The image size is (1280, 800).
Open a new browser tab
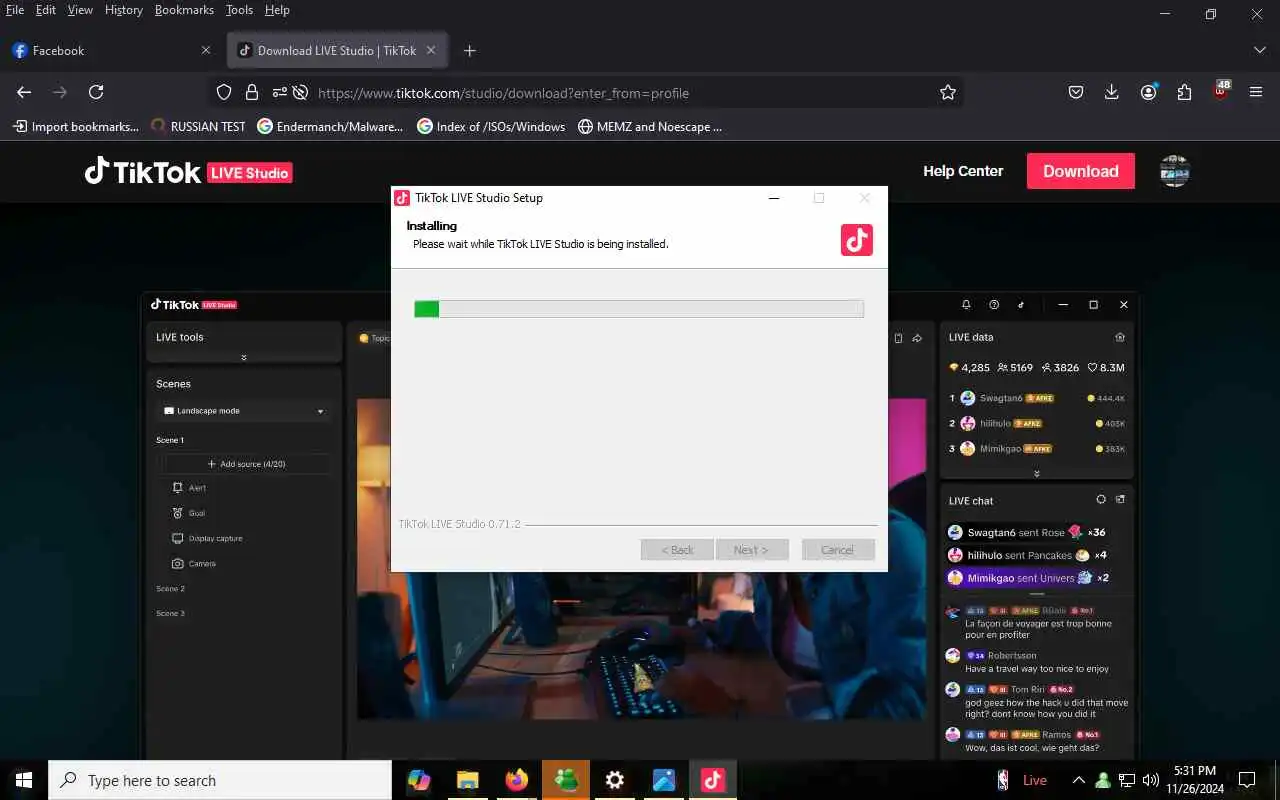[470, 50]
